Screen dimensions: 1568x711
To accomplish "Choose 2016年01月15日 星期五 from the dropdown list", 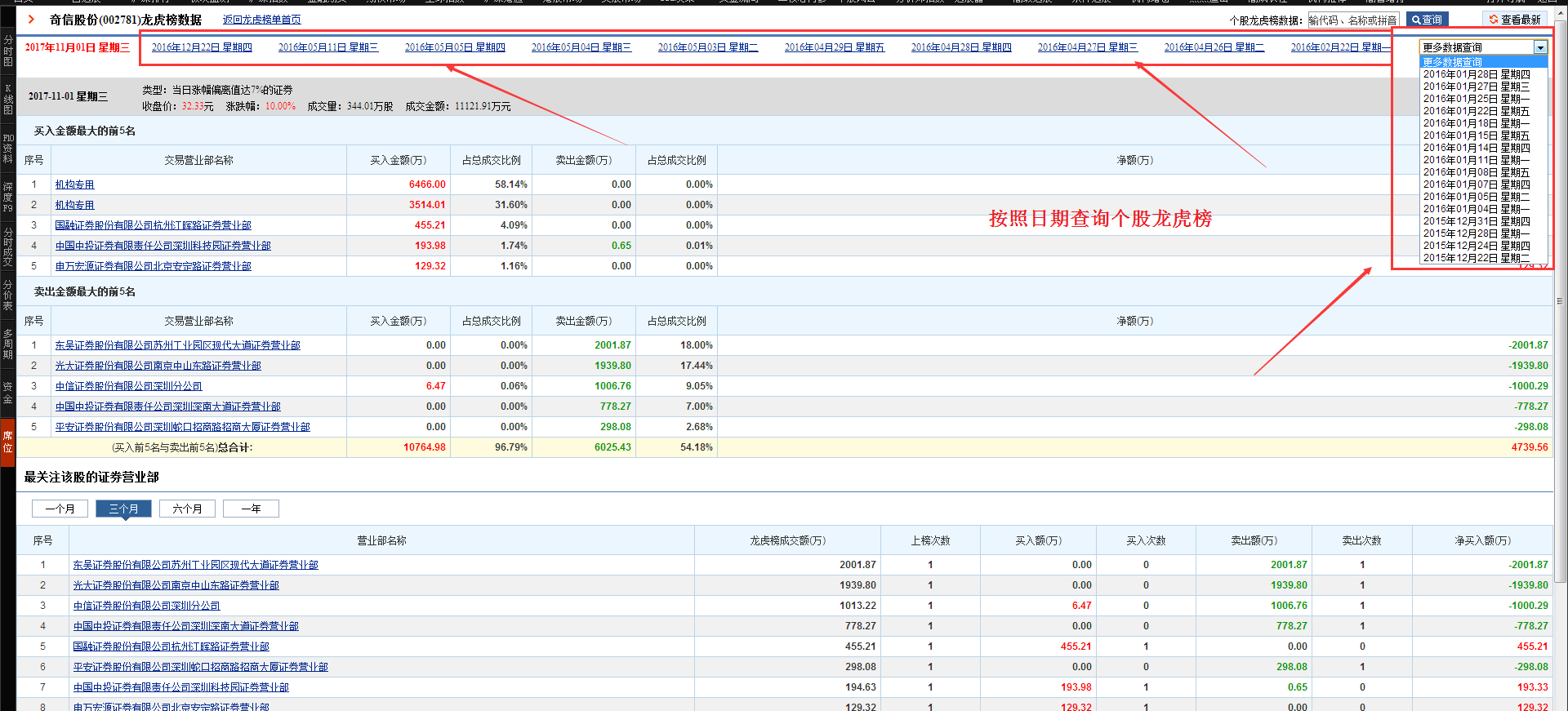I will (x=1483, y=136).
